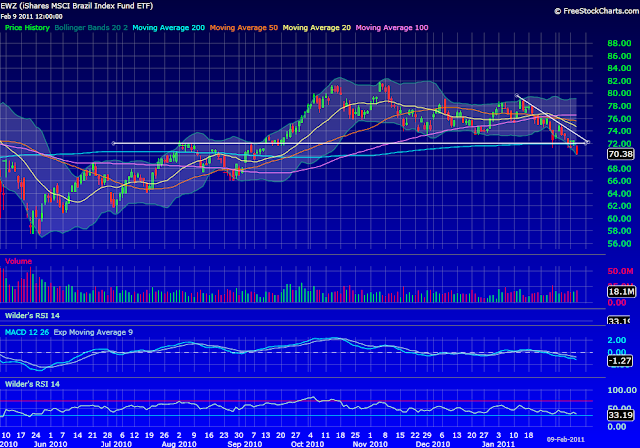
Task: Select the Moving Average 20 legend label
Action: (317, 28)
